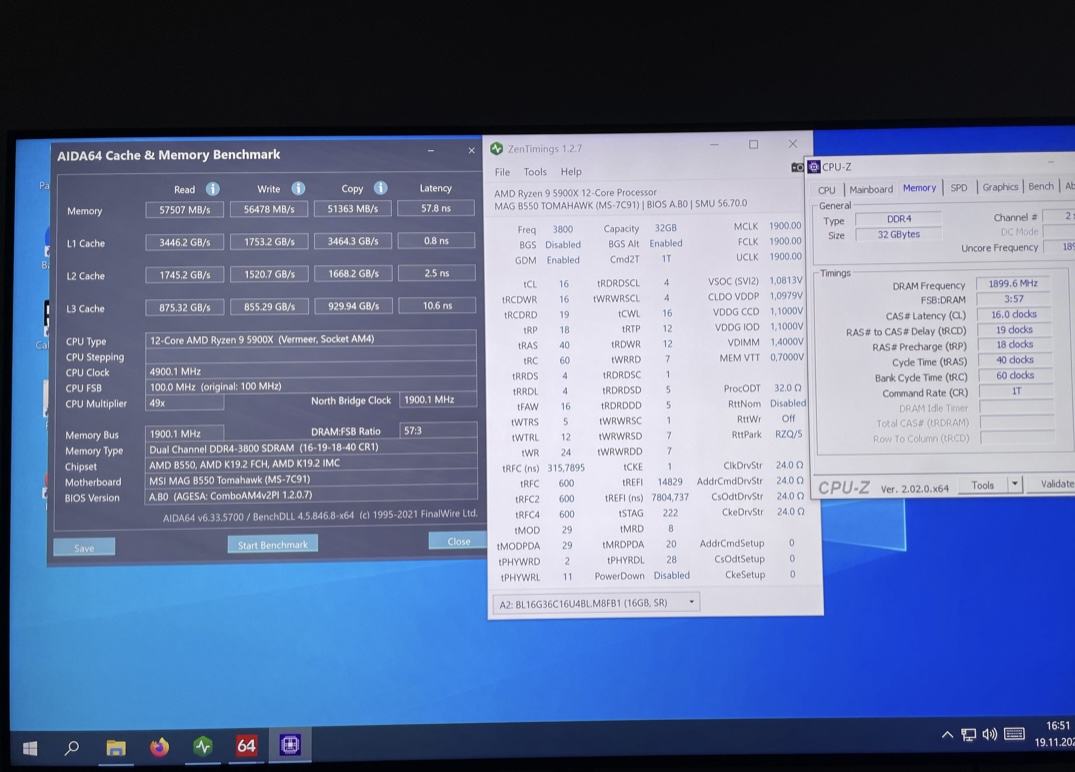Image resolution: width=1075 pixels, height=772 pixels.
Task: Switch to ZenTimings taskbar icon
Action: pos(203,746)
